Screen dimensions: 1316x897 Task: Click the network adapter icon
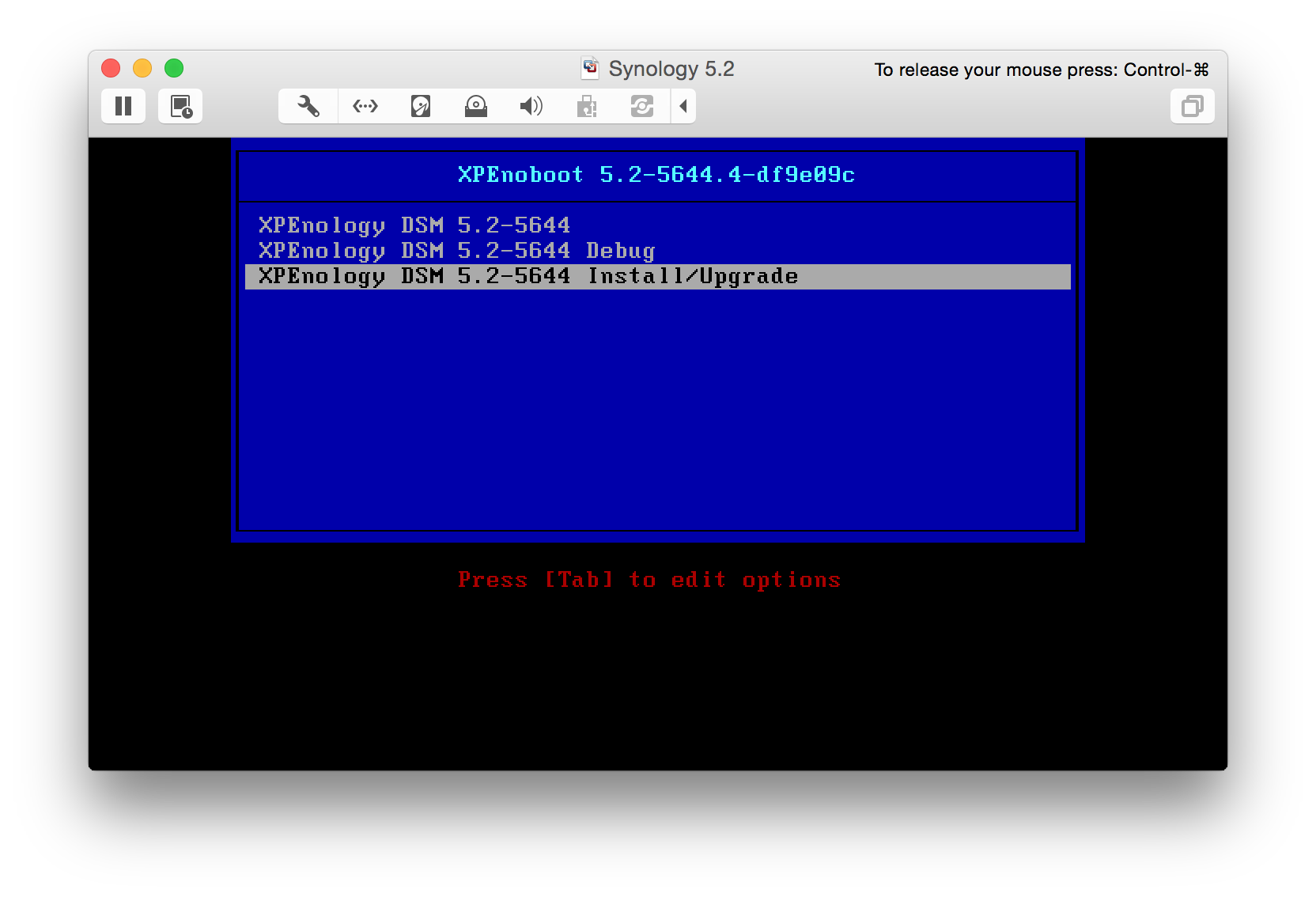point(365,106)
